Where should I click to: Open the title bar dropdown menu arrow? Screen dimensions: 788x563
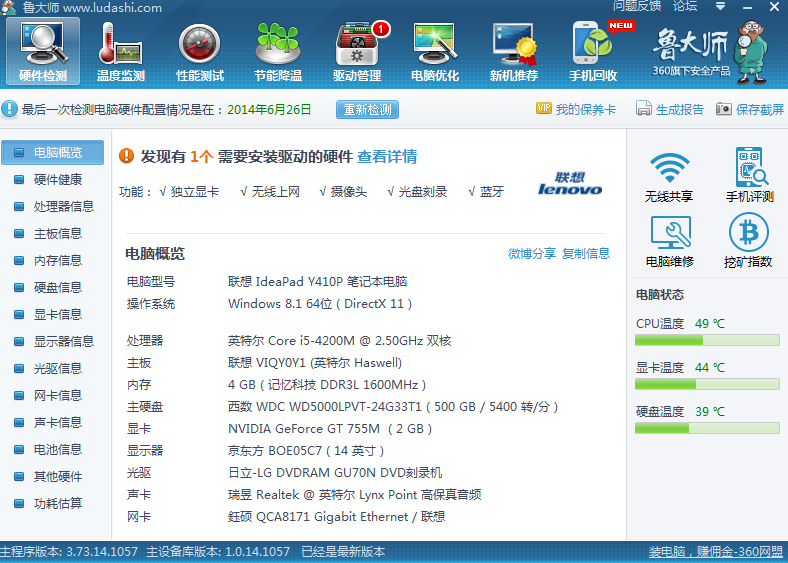coord(720,7)
